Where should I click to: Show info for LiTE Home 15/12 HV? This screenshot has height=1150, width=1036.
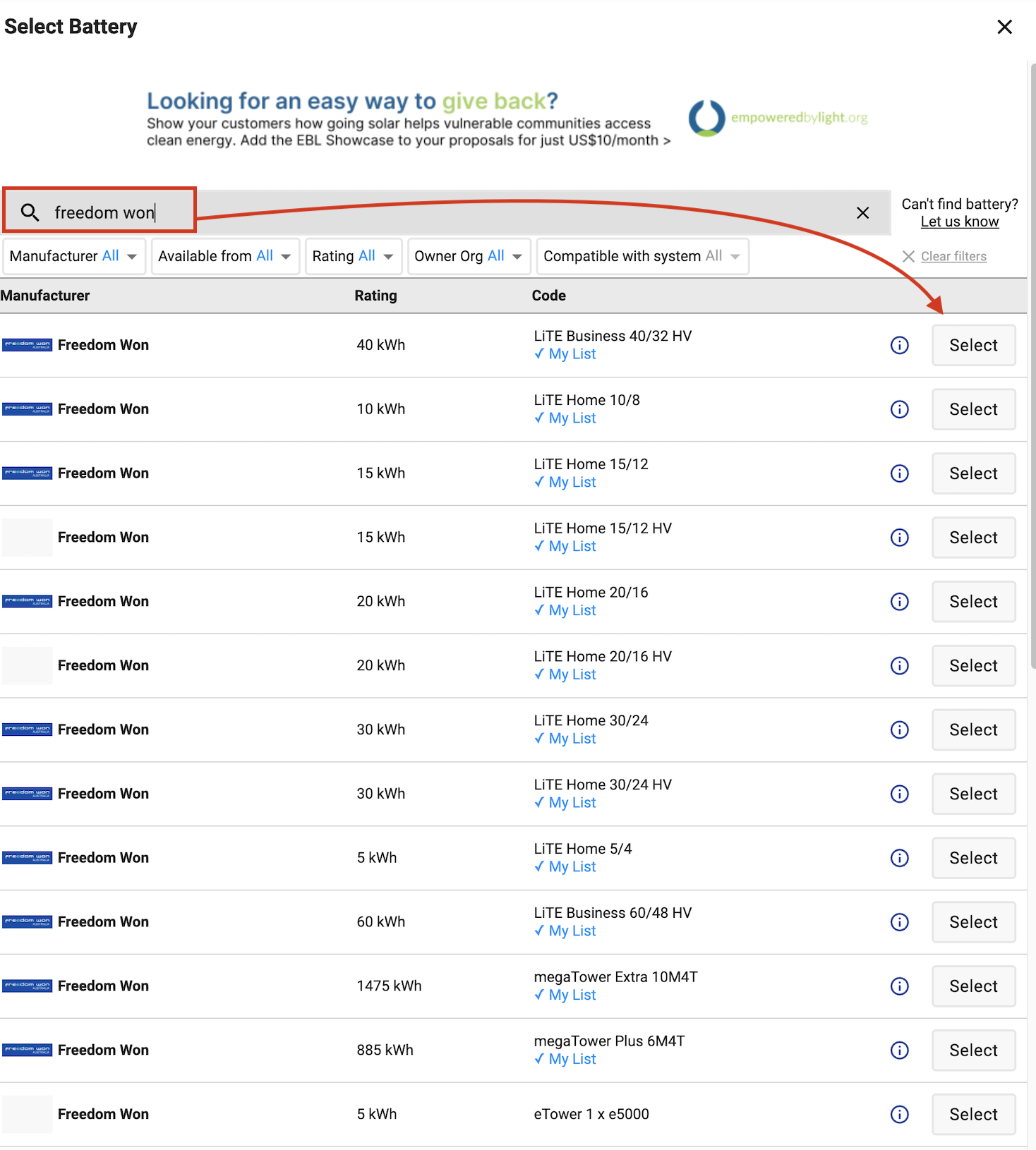tap(899, 538)
